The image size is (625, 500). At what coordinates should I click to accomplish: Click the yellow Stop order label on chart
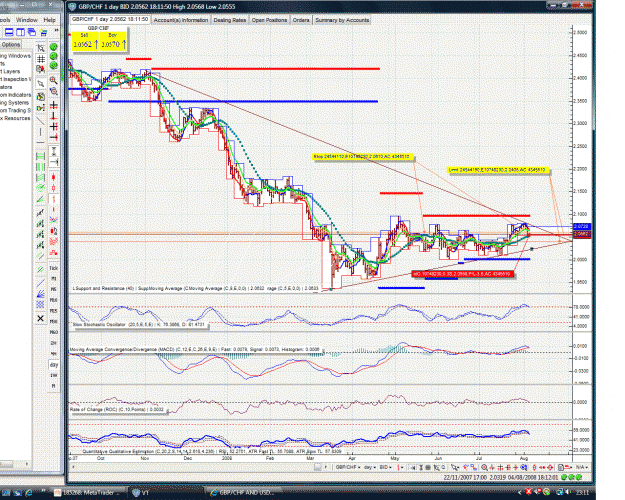tap(363, 157)
